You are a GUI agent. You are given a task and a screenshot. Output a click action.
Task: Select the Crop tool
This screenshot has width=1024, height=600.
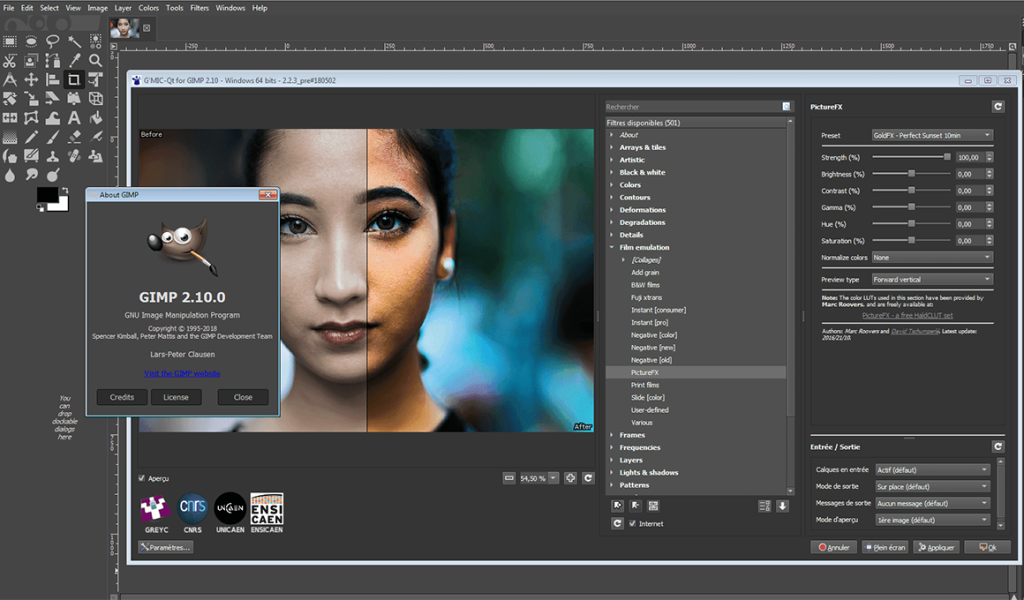tap(74, 80)
